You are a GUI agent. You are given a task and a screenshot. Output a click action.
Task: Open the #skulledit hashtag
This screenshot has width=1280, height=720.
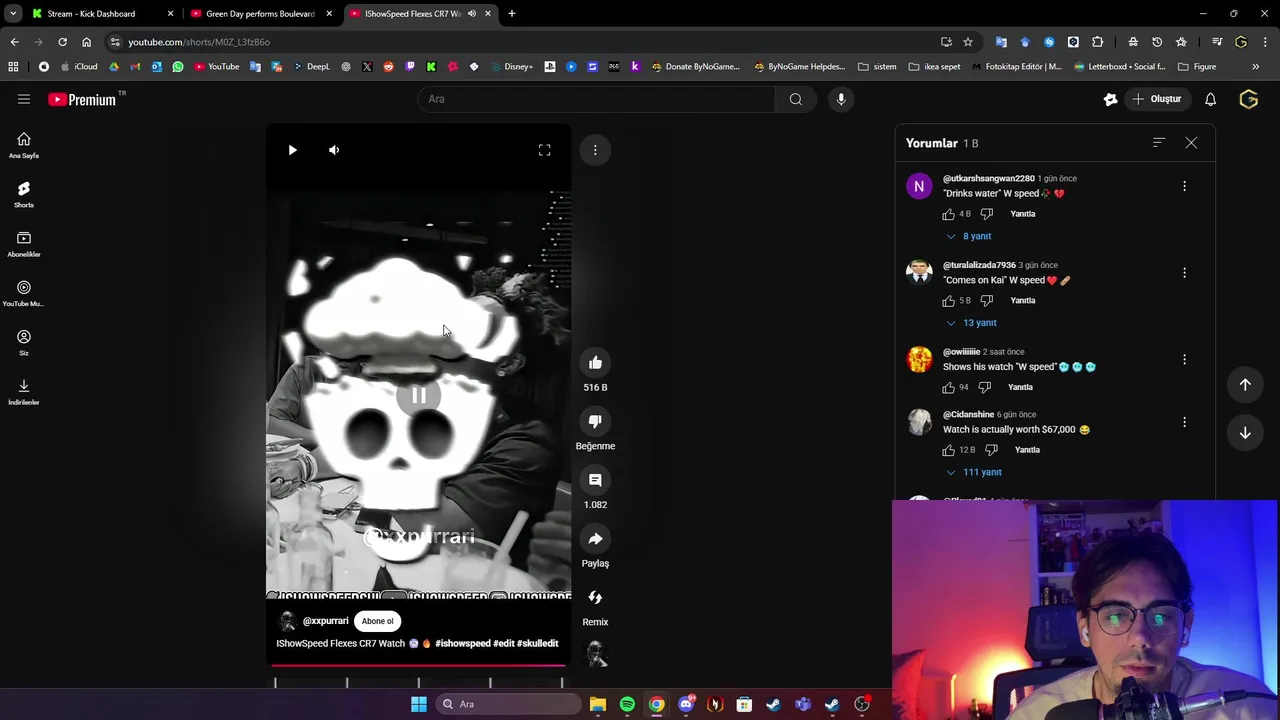537,643
